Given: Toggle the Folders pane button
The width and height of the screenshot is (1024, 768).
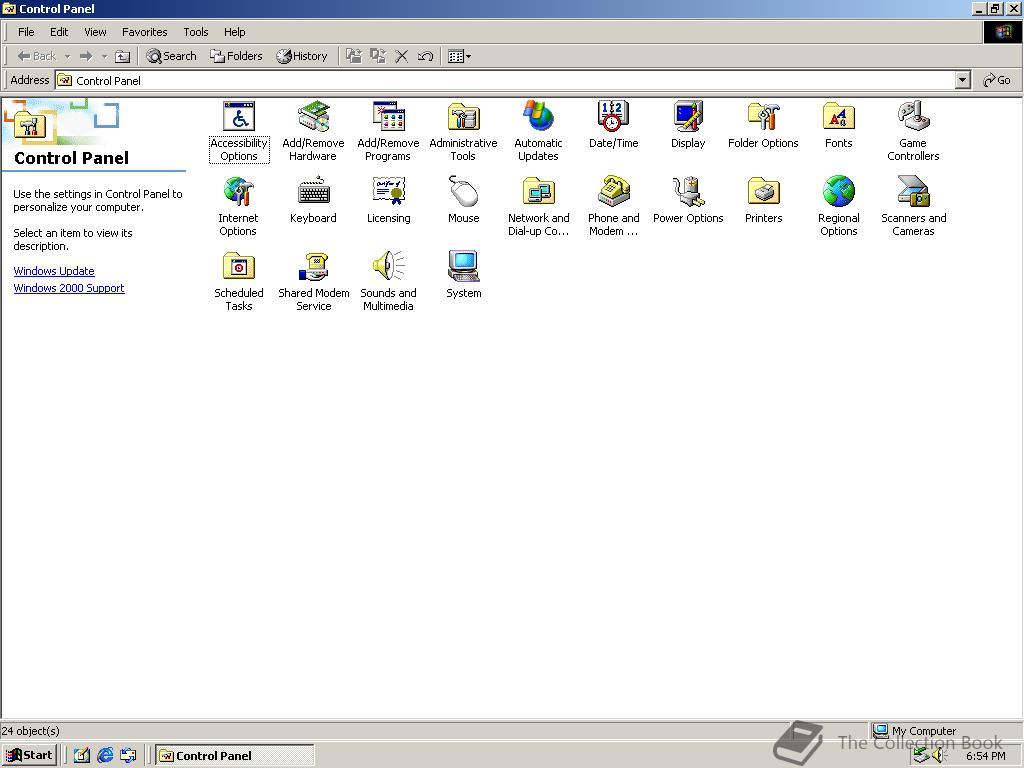Looking at the screenshot, I should tap(236, 56).
